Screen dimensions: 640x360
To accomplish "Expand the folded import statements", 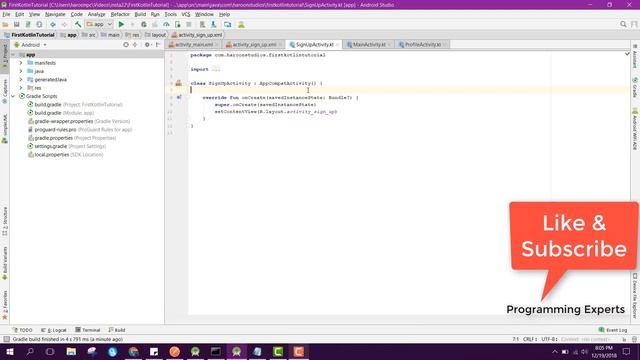I will (x=216, y=69).
